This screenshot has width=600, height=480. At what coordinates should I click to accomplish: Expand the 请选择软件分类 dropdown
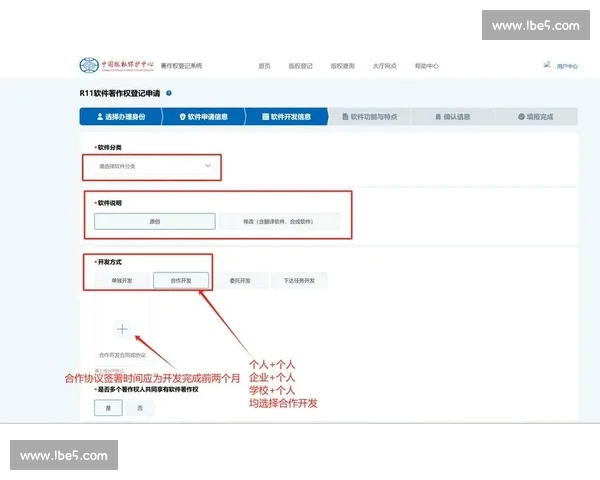(x=155, y=166)
